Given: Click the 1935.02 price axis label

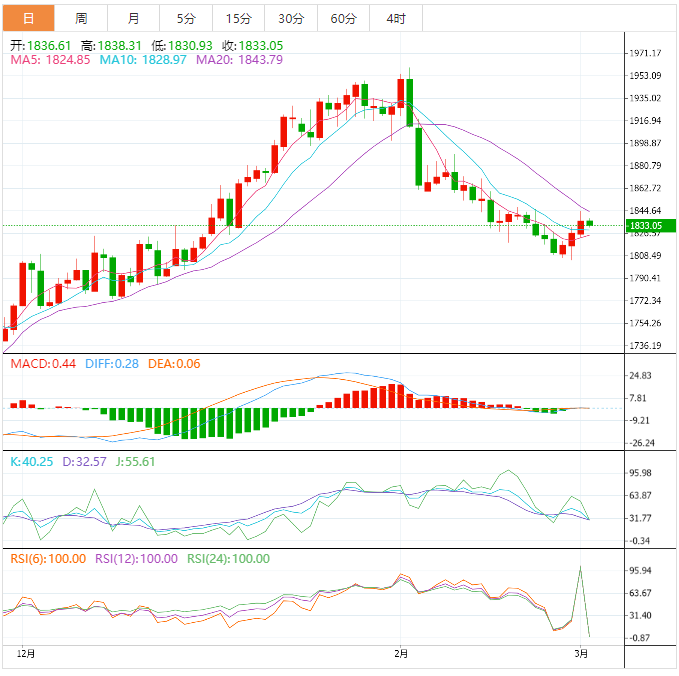Looking at the screenshot, I should click(645, 98).
